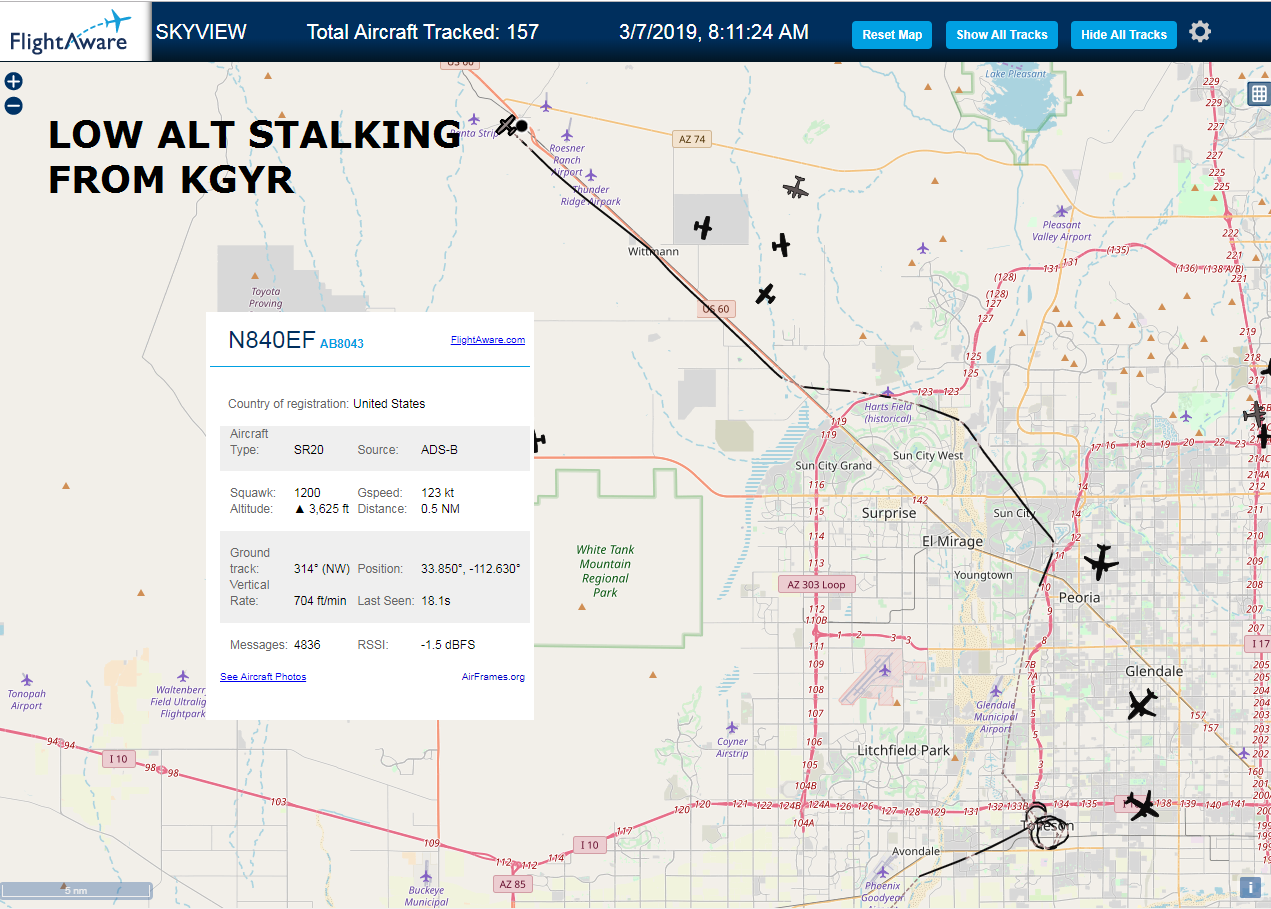Open See Aircraft Photos link
The width and height of the screenshot is (1271, 909).
click(263, 677)
